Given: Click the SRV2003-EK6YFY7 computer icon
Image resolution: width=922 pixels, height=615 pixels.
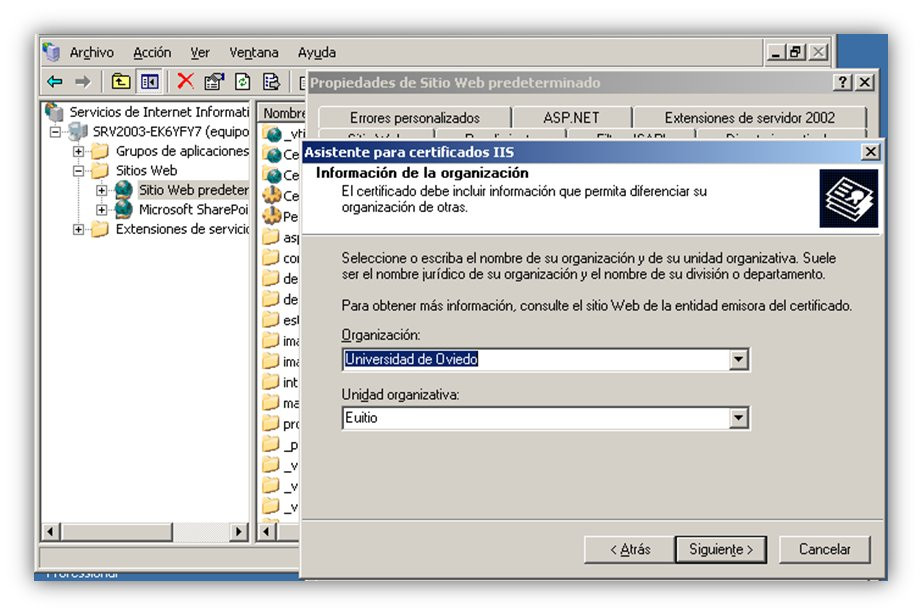Looking at the screenshot, I should click(78, 131).
